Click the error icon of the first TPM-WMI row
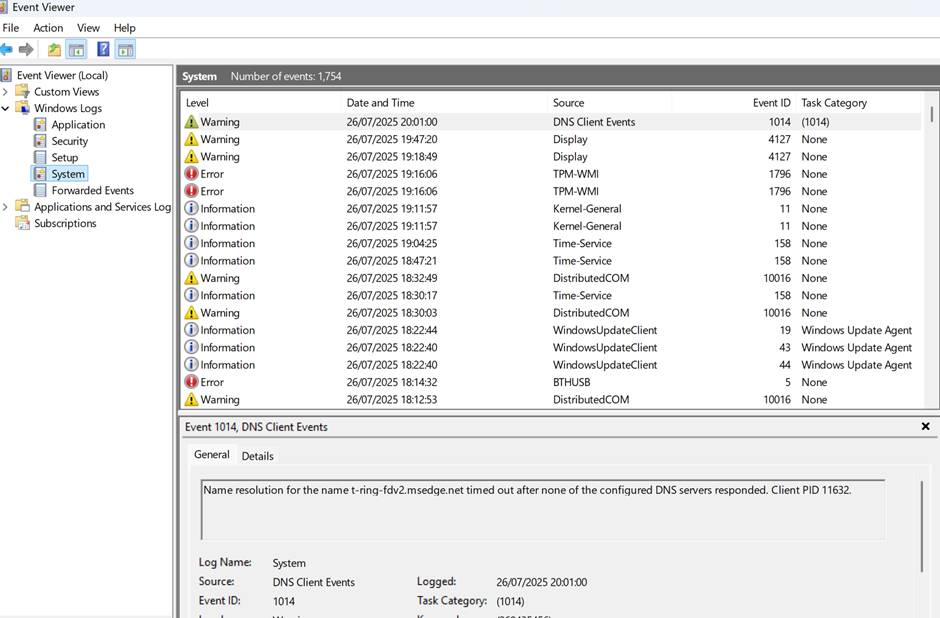This screenshot has height=618, width=940. pos(191,174)
